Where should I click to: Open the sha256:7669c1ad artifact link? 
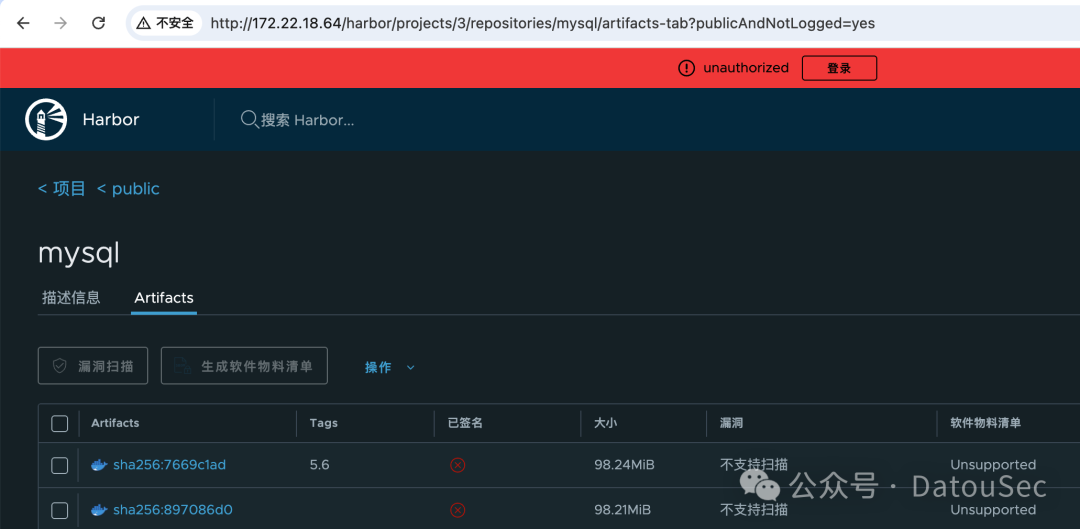coord(169,465)
